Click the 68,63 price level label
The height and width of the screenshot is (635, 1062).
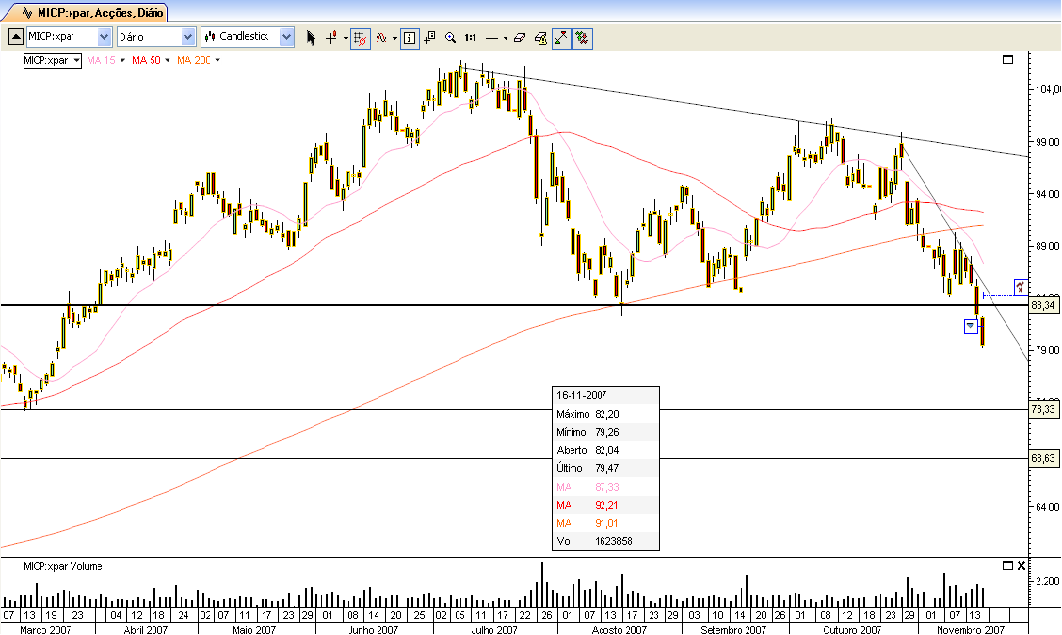point(1044,458)
